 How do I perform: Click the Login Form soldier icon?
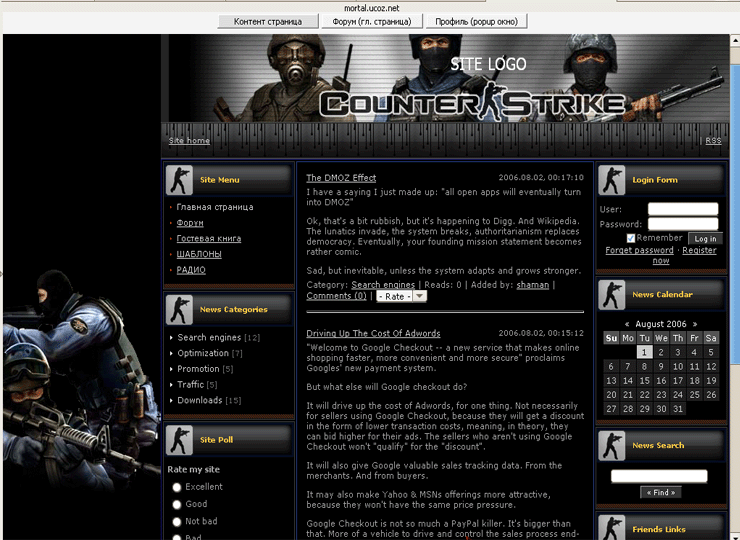[612, 180]
